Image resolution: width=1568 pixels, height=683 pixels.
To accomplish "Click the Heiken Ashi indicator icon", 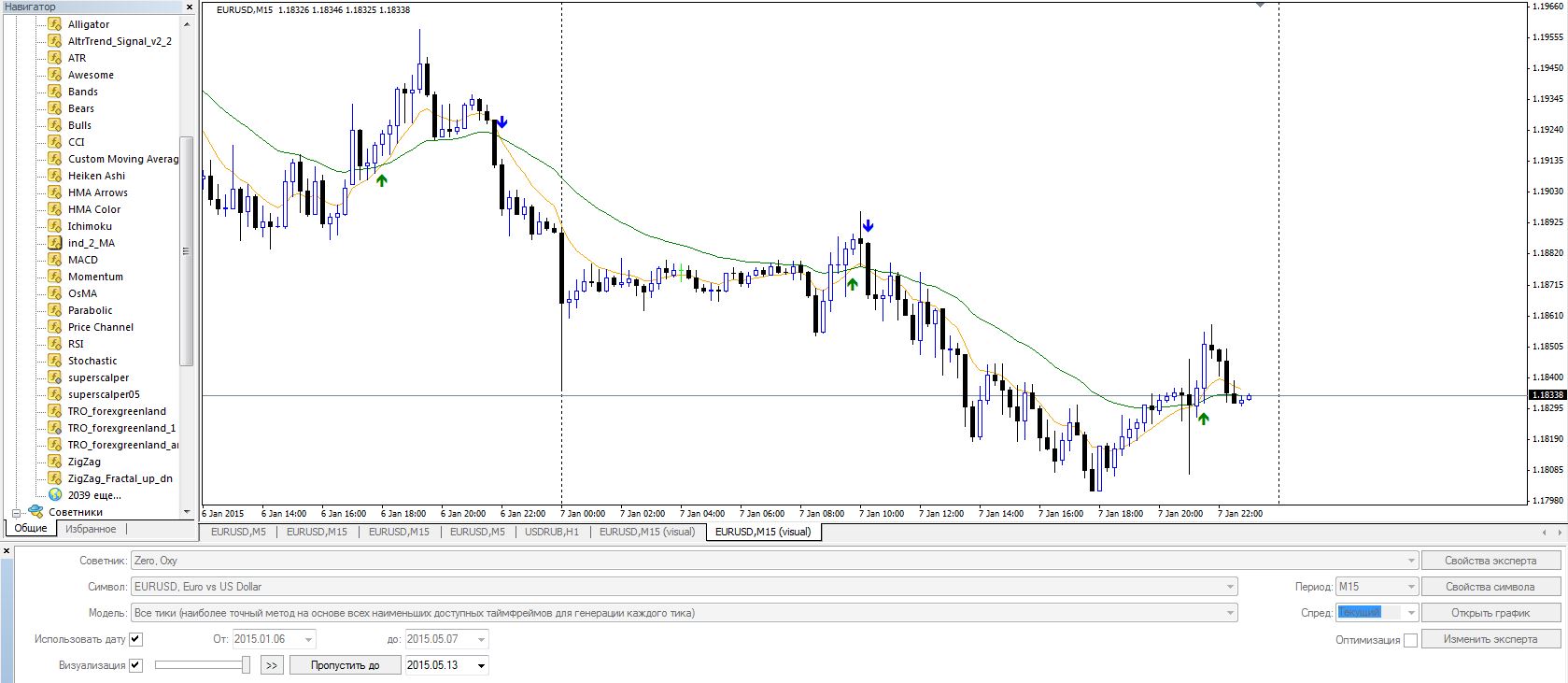I will click(55, 176).
